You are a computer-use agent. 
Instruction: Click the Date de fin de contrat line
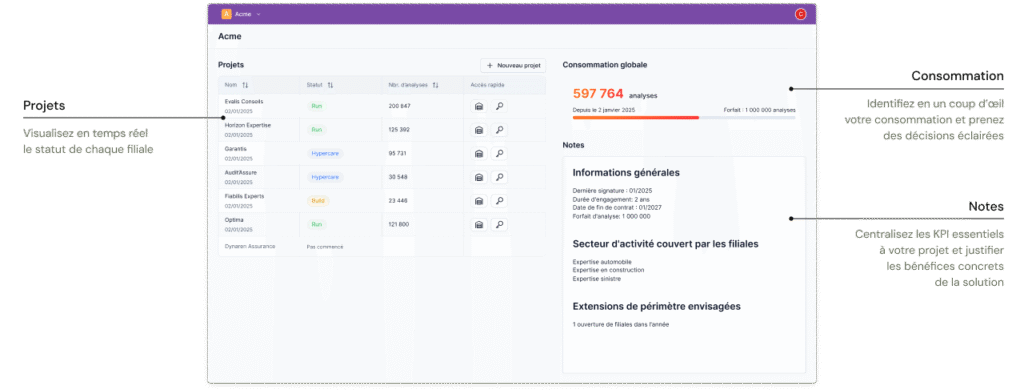[x=617, y=208]
